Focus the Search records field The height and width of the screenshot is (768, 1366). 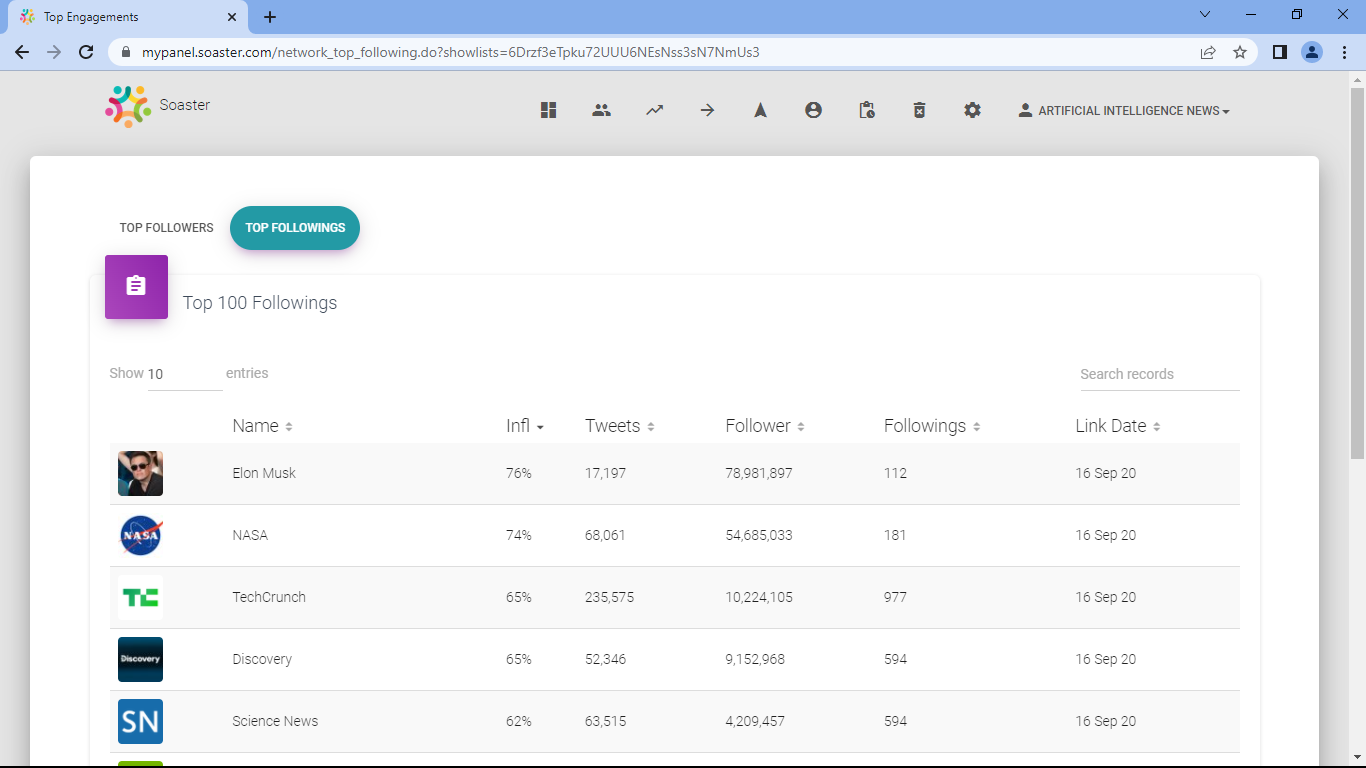pos(1159,374)
